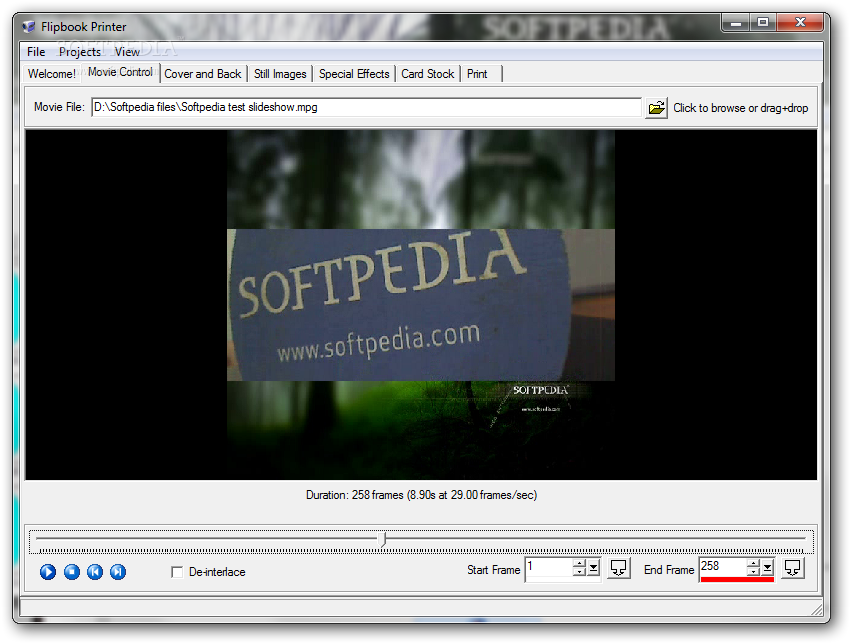This screenshot has height=644, width=851.
Task: Toggle the De-interlace checkbox
Action: pyautogui.click(x=177, y=572)
